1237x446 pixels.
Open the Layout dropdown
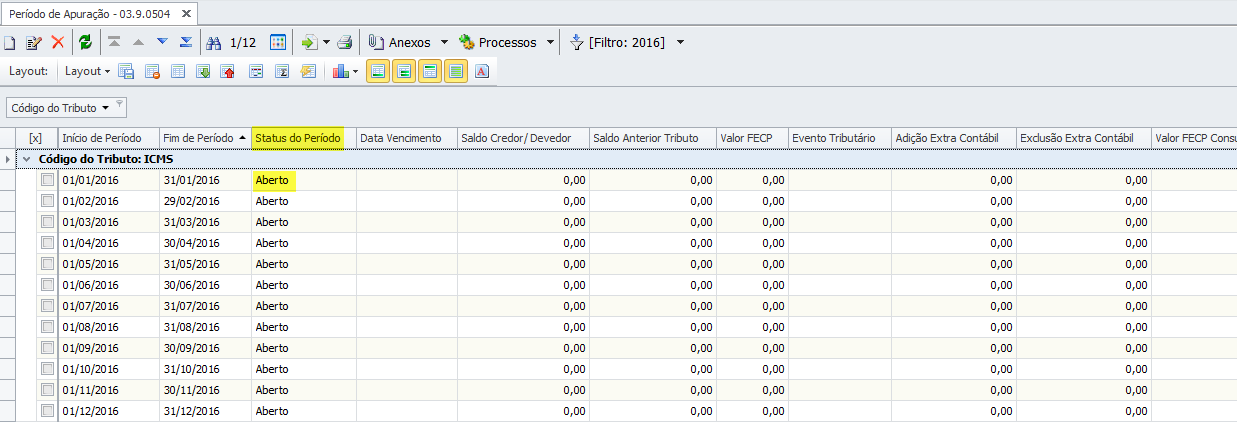87,72
